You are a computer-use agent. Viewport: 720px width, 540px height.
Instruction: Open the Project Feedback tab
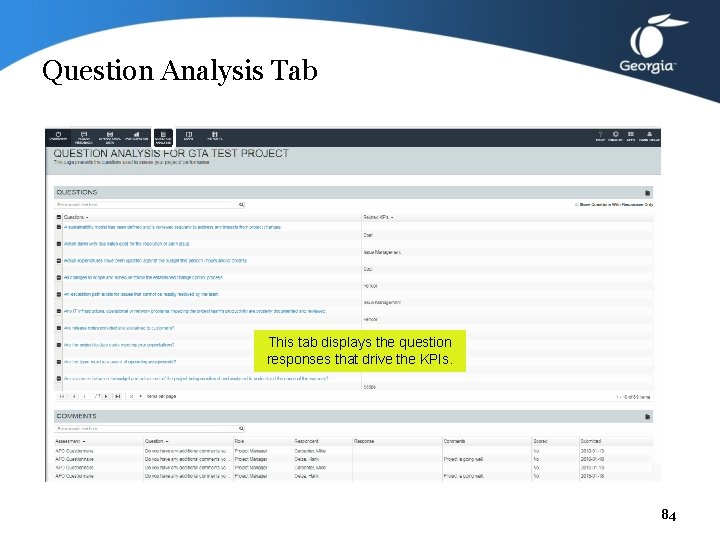click(x=84, y=137)
